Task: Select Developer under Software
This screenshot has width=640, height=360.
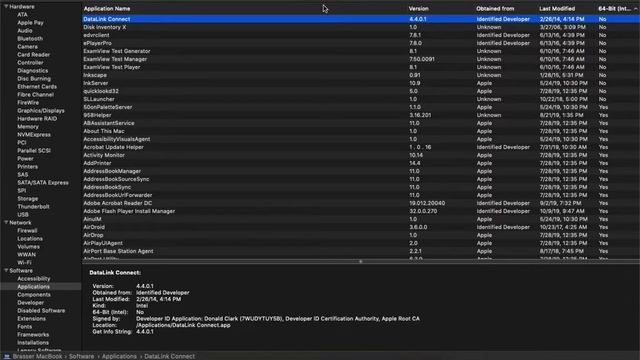Action: pos(31,303)
